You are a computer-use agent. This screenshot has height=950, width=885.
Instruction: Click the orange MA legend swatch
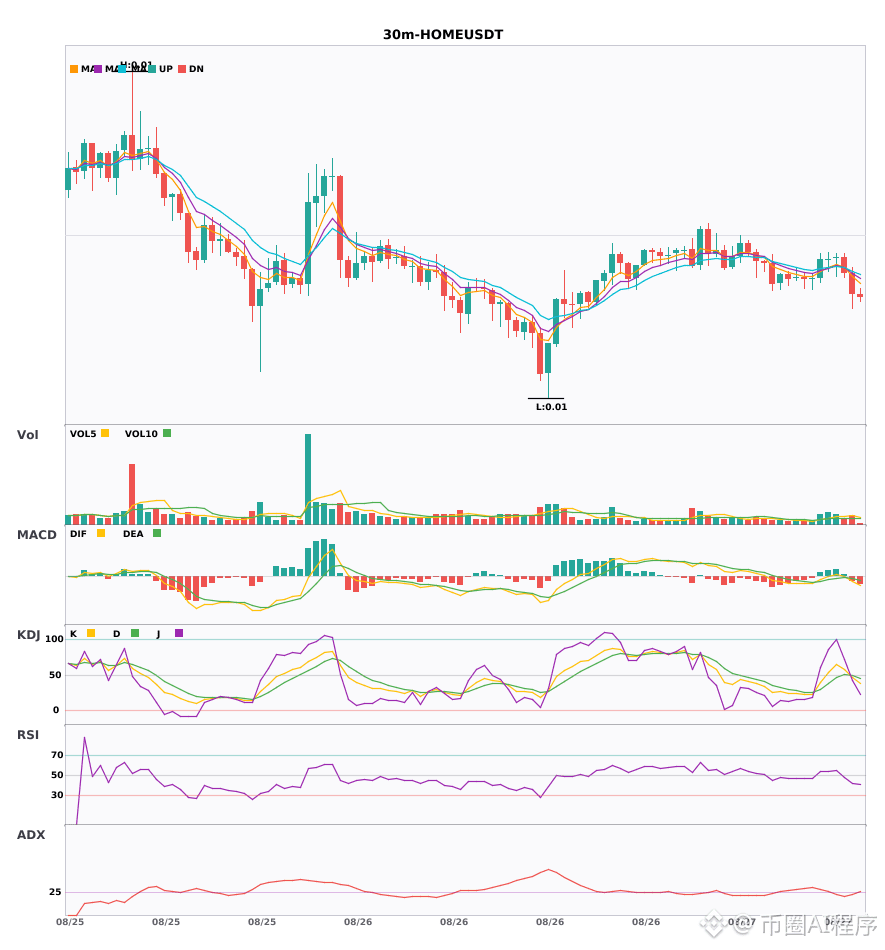click(x=74, y=69)
